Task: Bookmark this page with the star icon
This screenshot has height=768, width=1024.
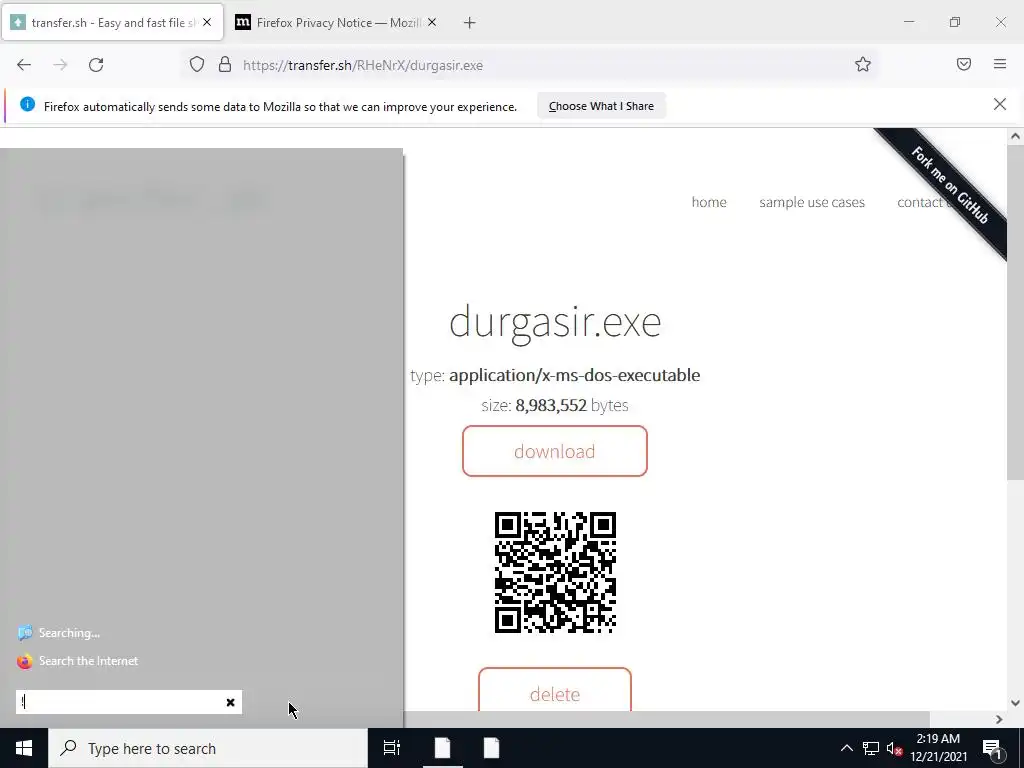Action: [863, 65]
